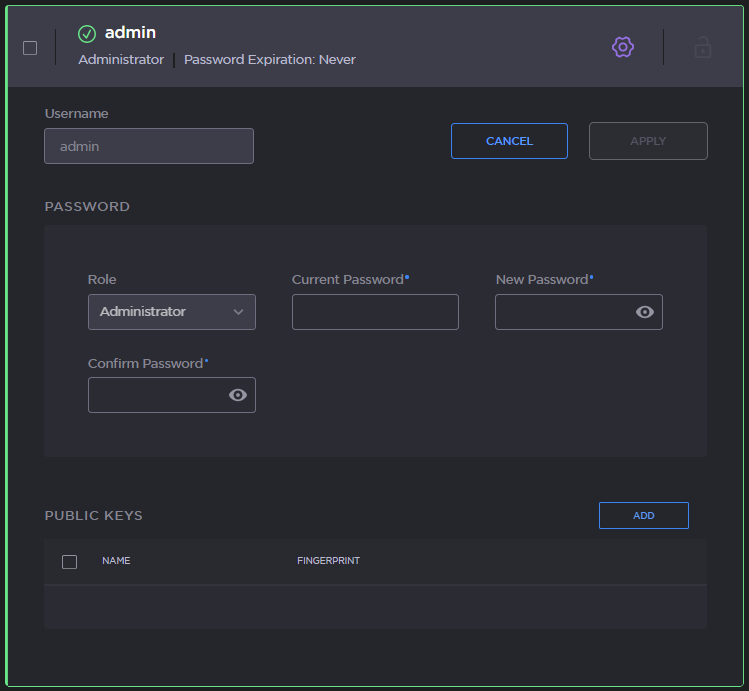This screenshot has width=749, height=691.
Task: Expand the Role dropdown showing Administrator
Action: tap(171, 312)
